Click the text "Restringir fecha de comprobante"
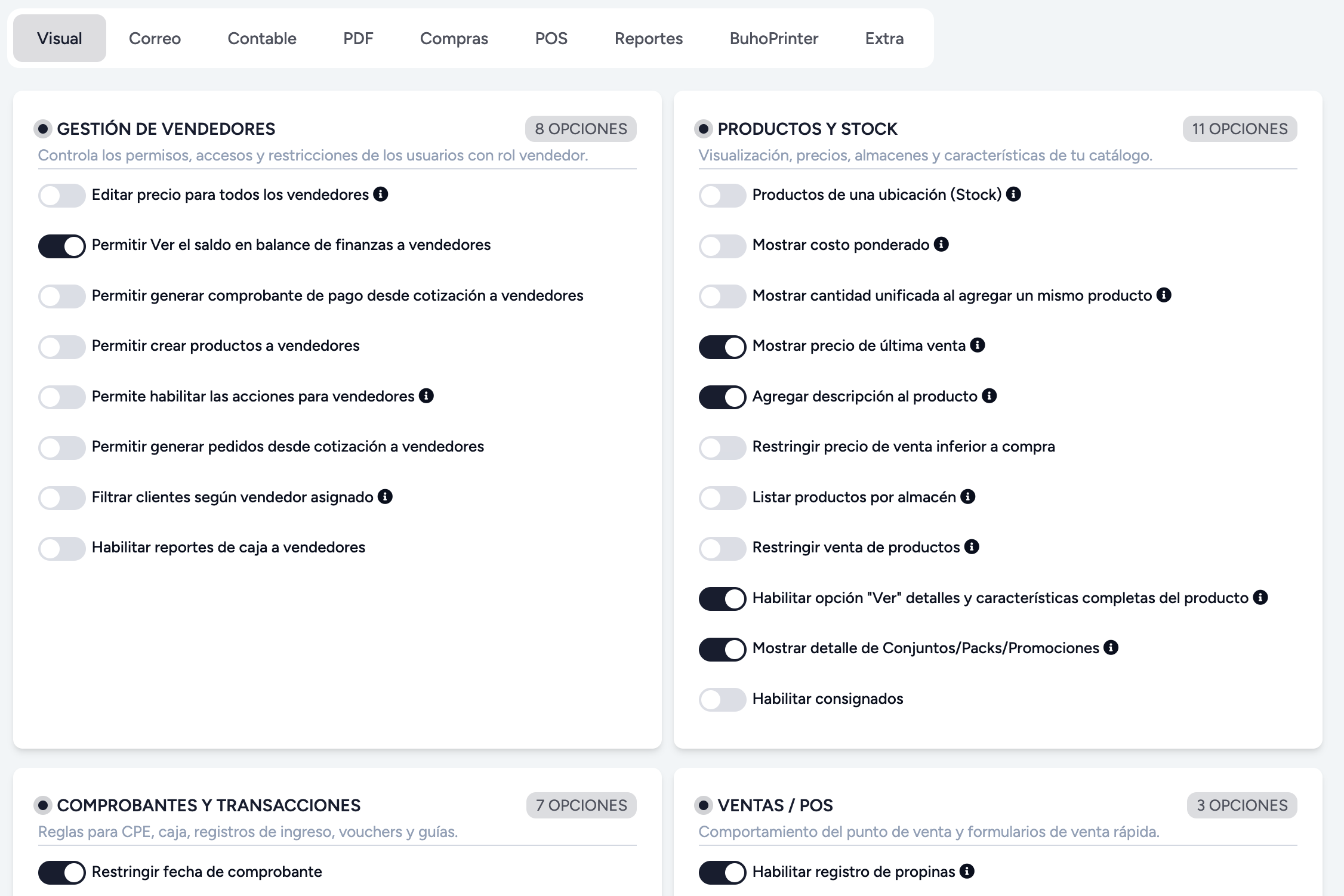 tap(207, 872)
